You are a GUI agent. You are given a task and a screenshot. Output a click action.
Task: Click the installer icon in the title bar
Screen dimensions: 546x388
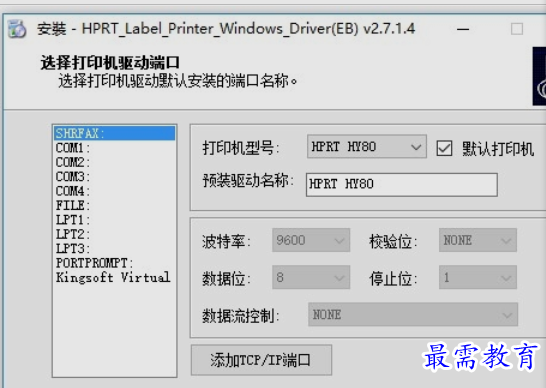[17, 29]
